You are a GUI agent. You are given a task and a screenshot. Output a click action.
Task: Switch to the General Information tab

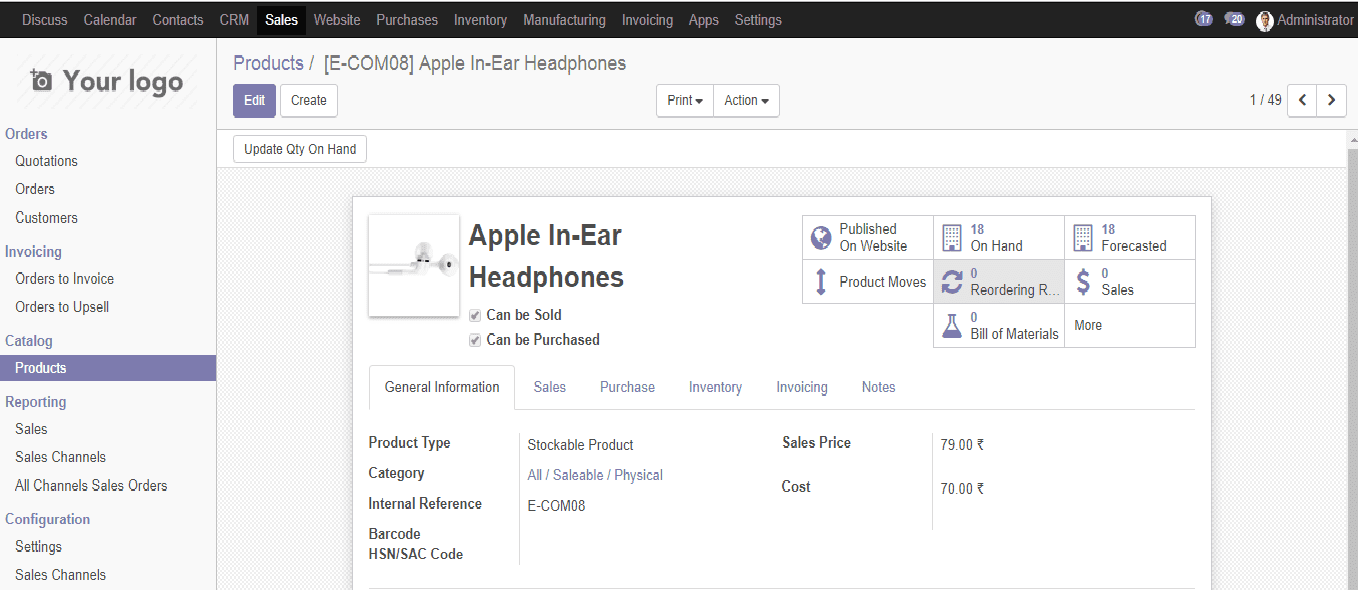(x=442, y=387)
